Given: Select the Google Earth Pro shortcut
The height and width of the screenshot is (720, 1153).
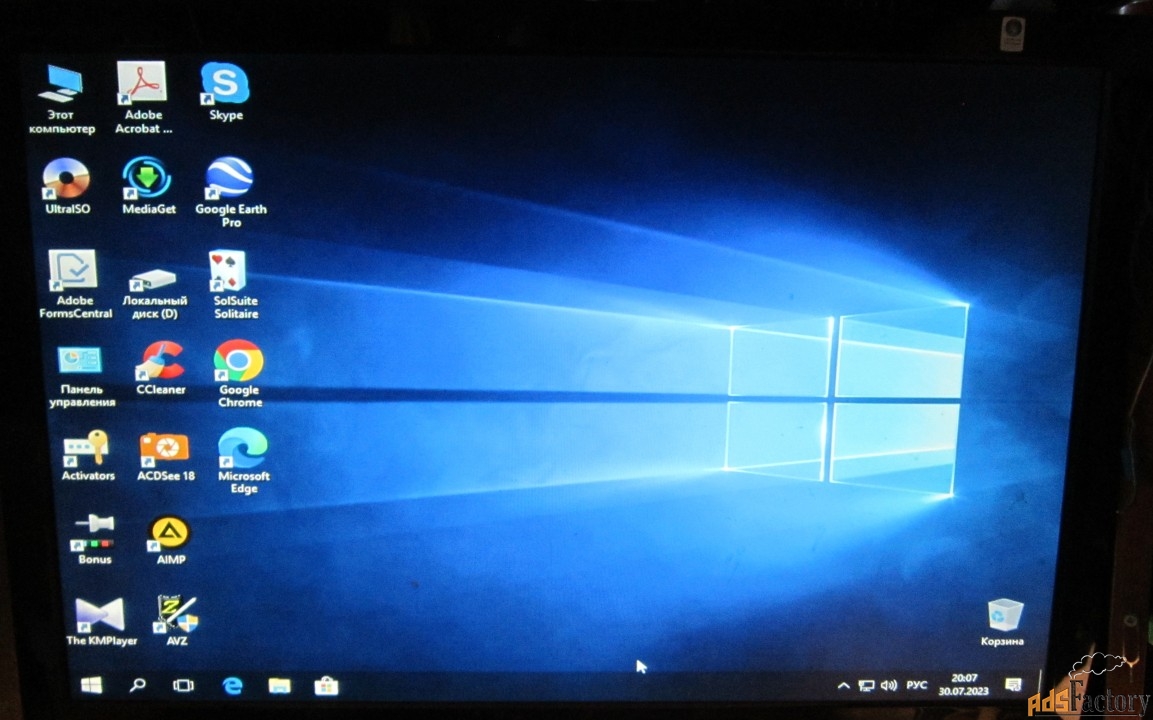Looking at the screenshot, I should (231, 192).
